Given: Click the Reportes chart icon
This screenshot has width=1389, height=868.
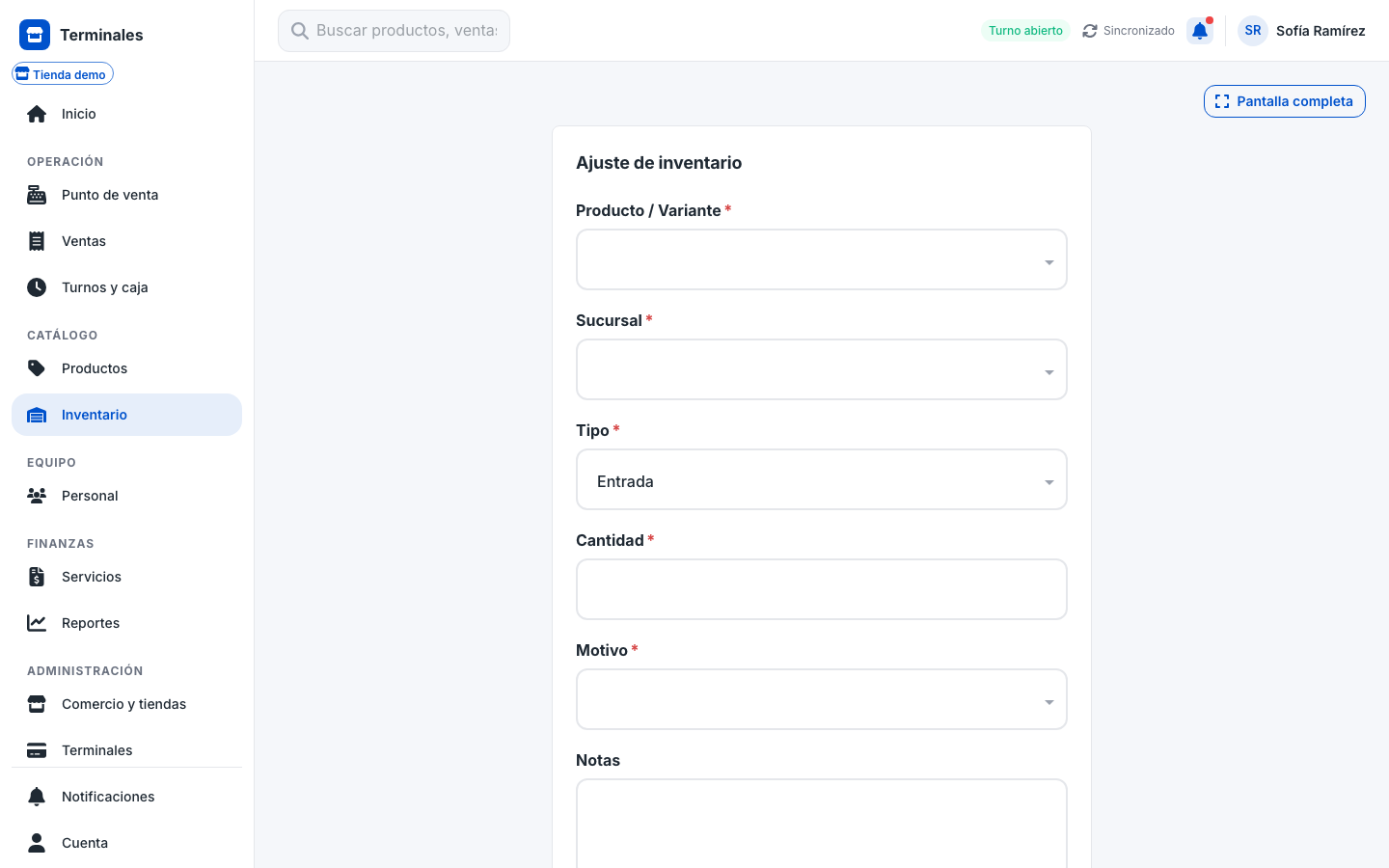Looking at the screenshot, I should [37, 623].
